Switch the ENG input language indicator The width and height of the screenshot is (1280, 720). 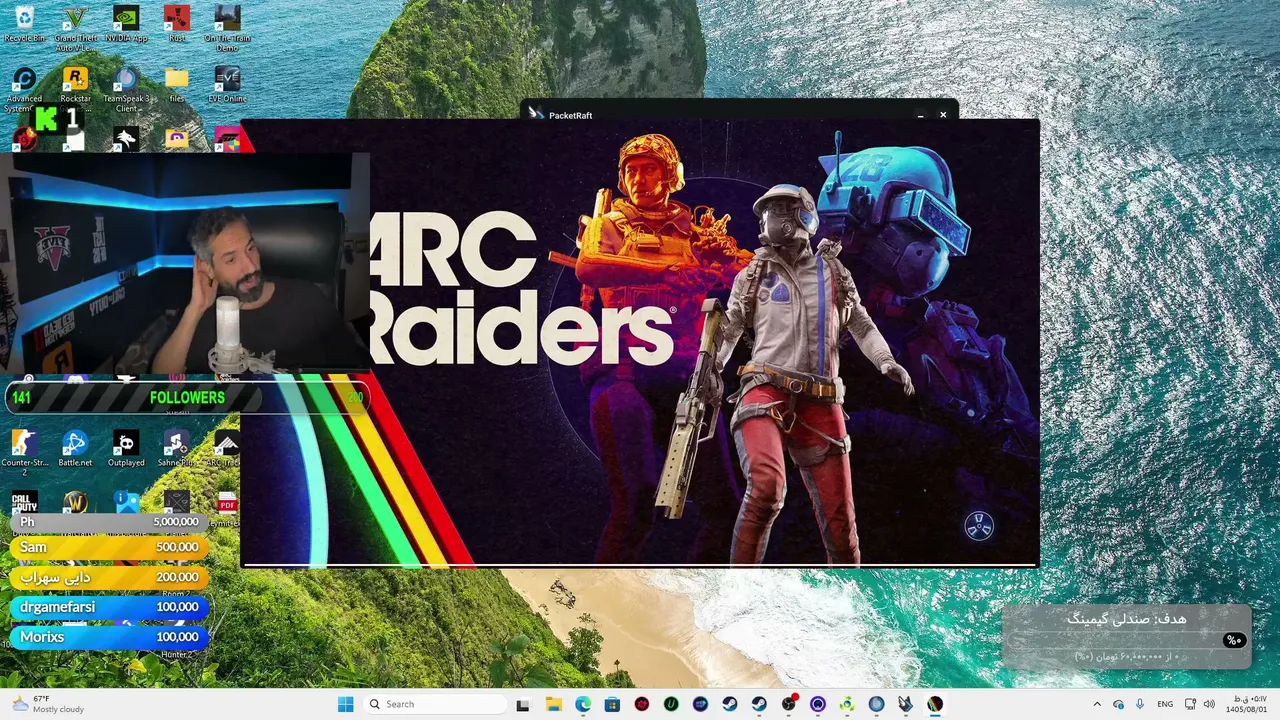1165,704
